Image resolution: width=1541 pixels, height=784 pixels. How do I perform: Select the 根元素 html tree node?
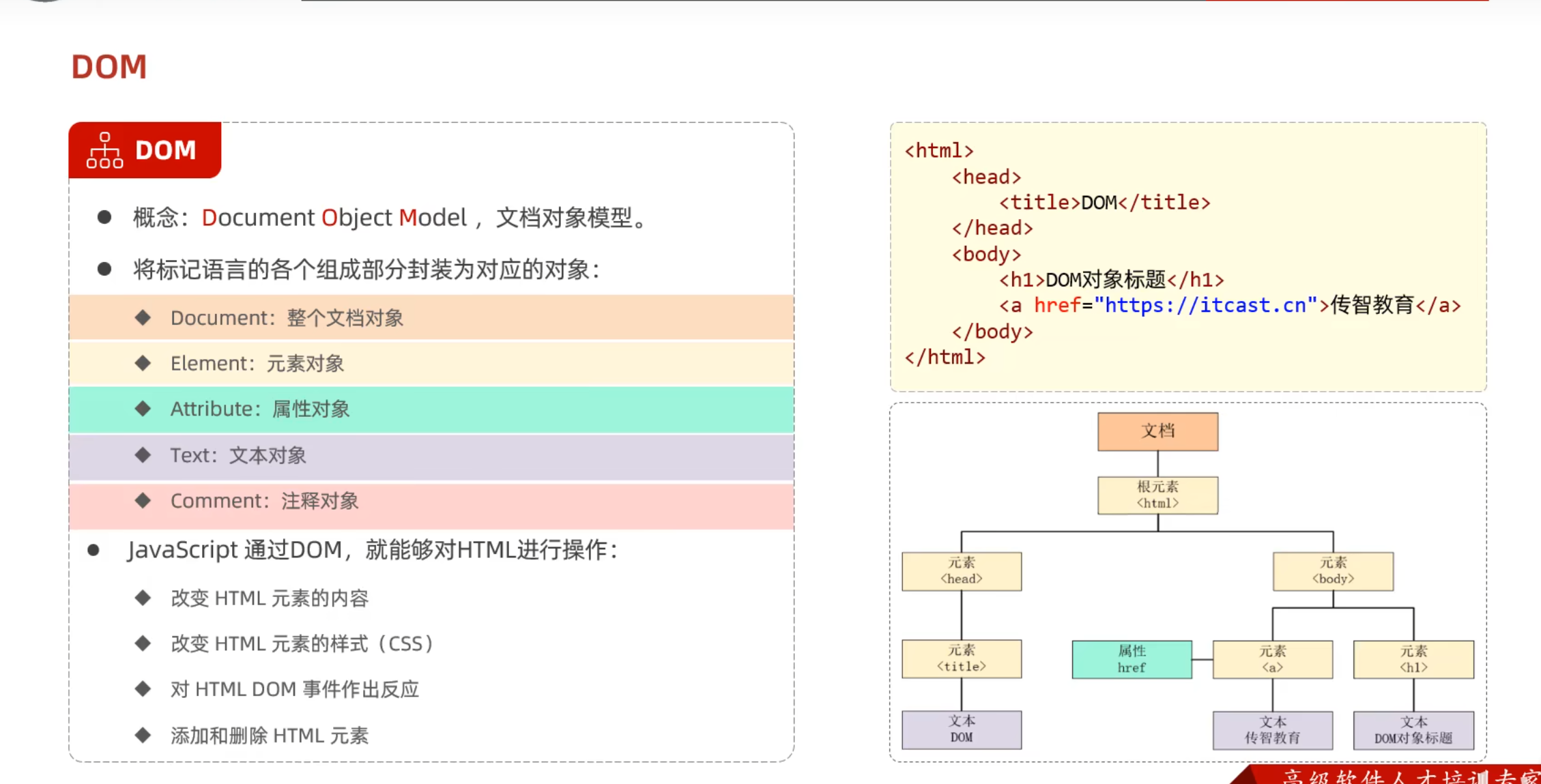pyautogui.click(x=1157, y=495)
